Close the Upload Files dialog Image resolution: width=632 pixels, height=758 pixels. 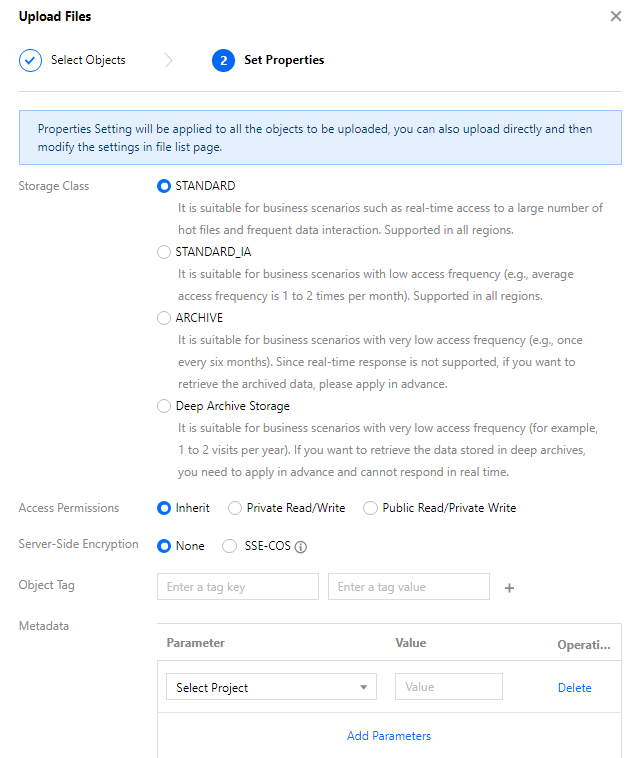(x=615, y=17)
